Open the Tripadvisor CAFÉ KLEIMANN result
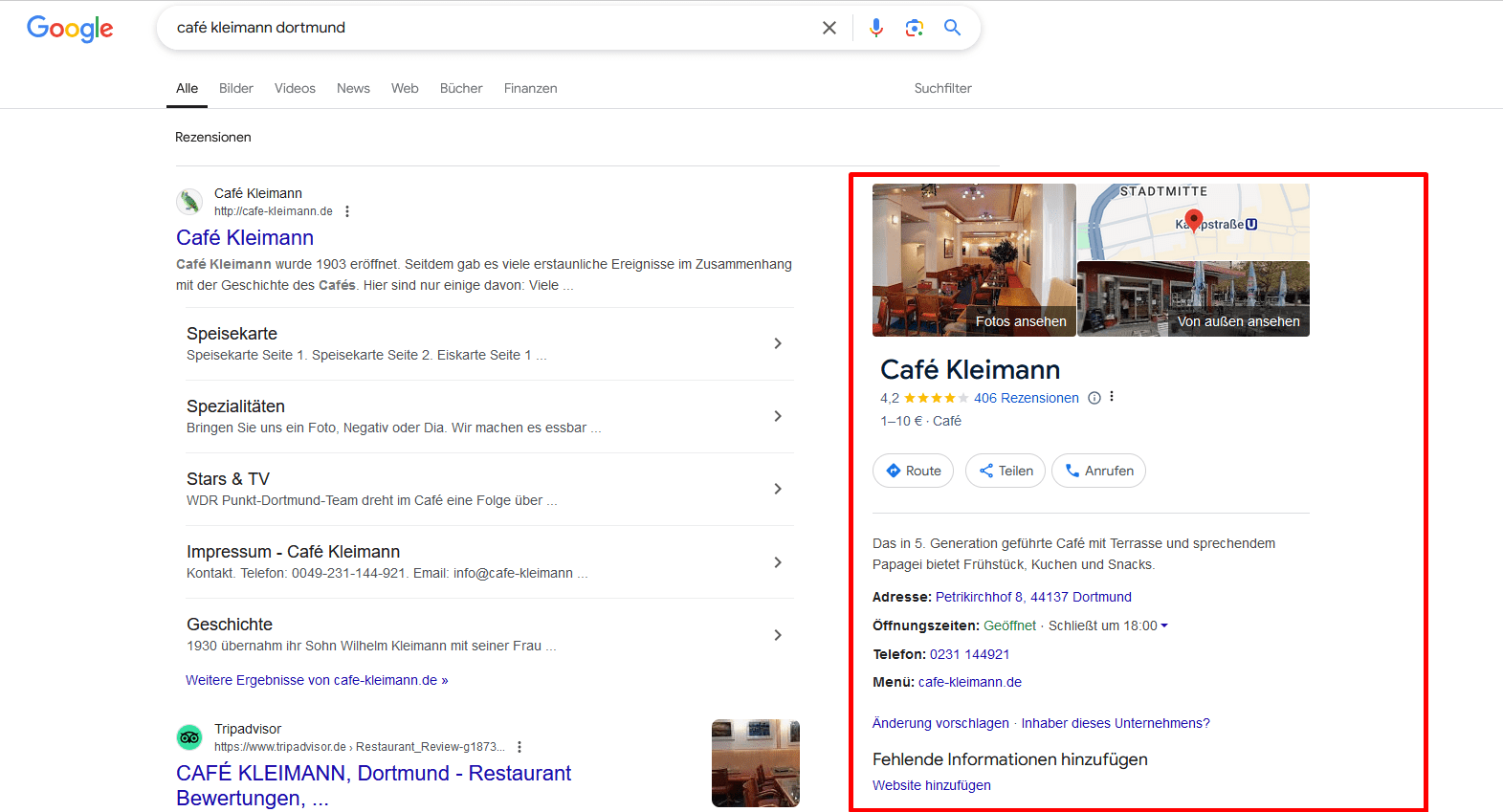This screenshot has width=1503, height=812. click(373, 785)
